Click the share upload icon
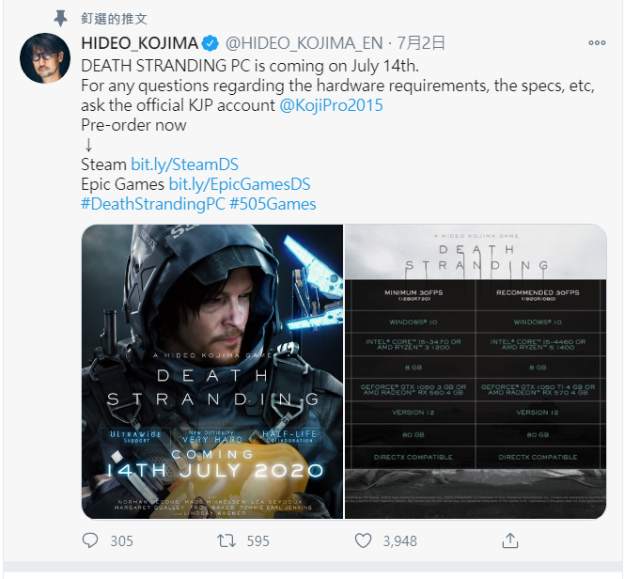Image resolution: width=640 pixels, height=579 pixels. (x=509, y=541)
